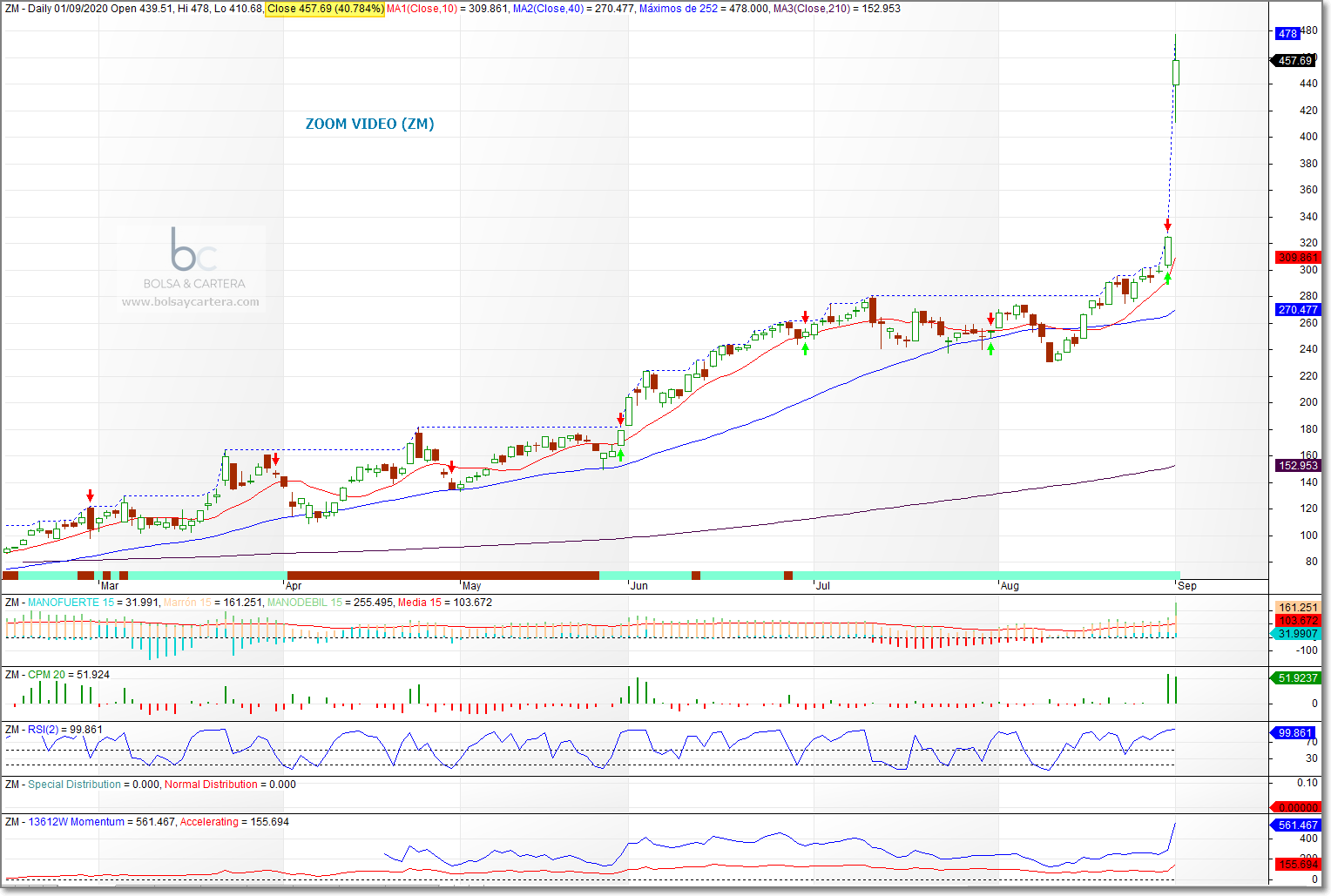Click the Mar label on the time axis
Image resolution: width=1331 pixels, height=896 pixels.
point(110,586)
